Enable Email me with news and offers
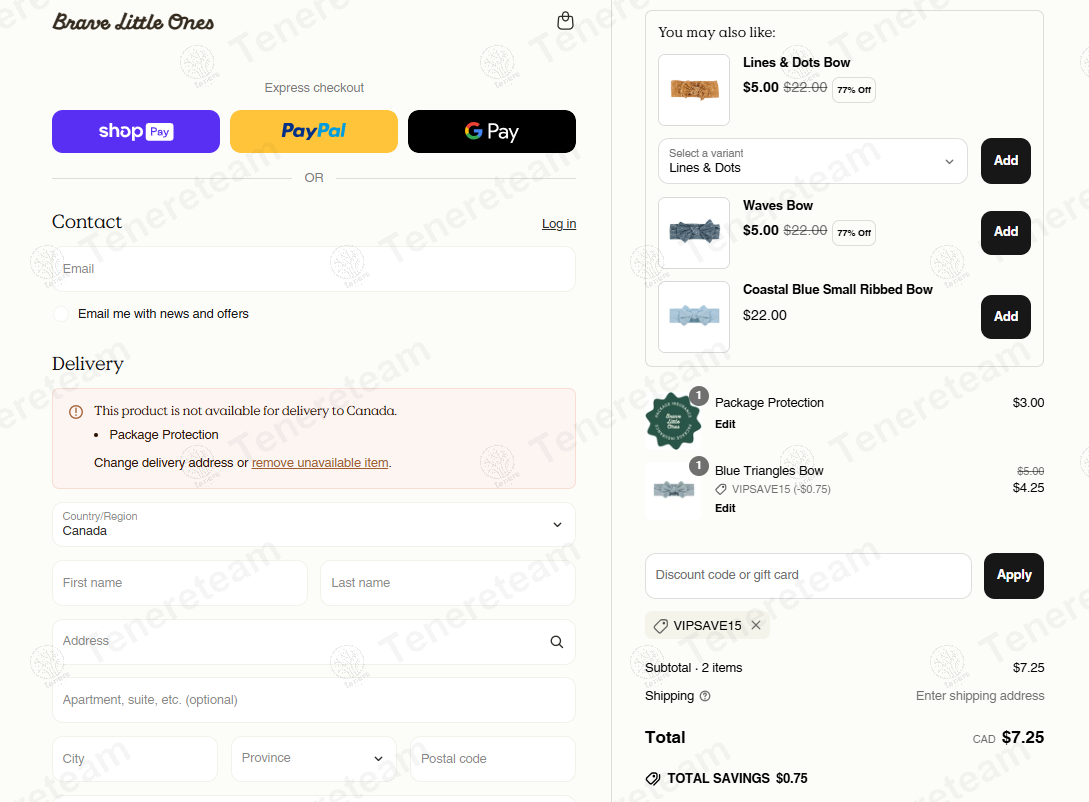Screen dimensions: 1089x802 [x=61, y=314]
